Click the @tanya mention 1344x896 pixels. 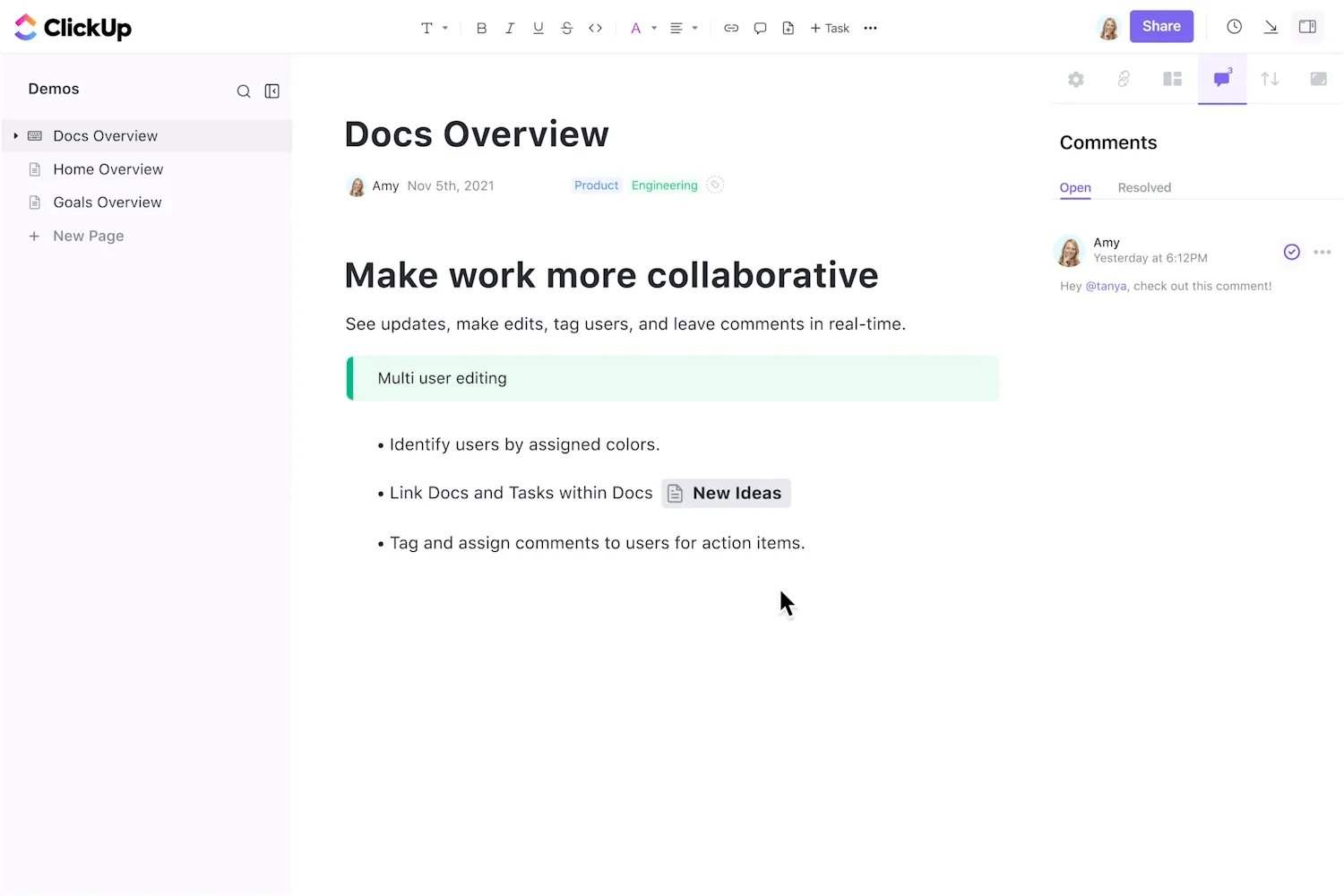point(1106,286)
